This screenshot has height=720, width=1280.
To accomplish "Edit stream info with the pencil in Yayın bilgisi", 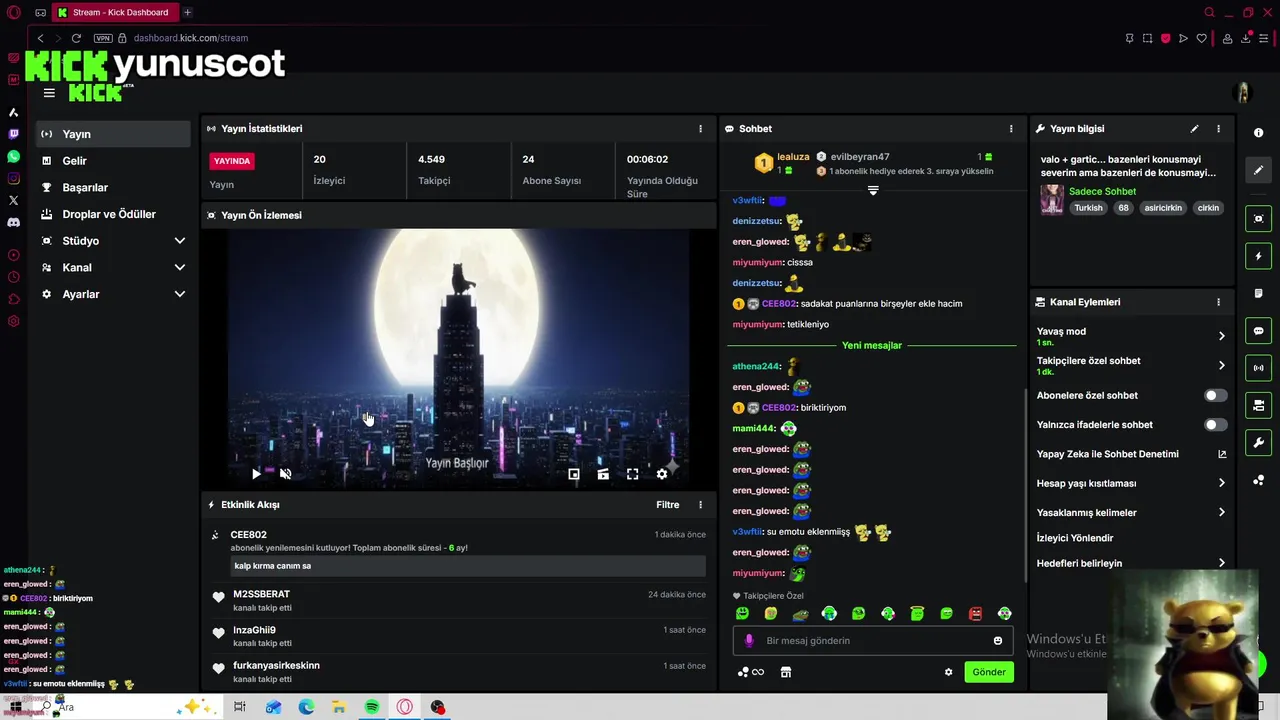I will tap(1194, 129).
